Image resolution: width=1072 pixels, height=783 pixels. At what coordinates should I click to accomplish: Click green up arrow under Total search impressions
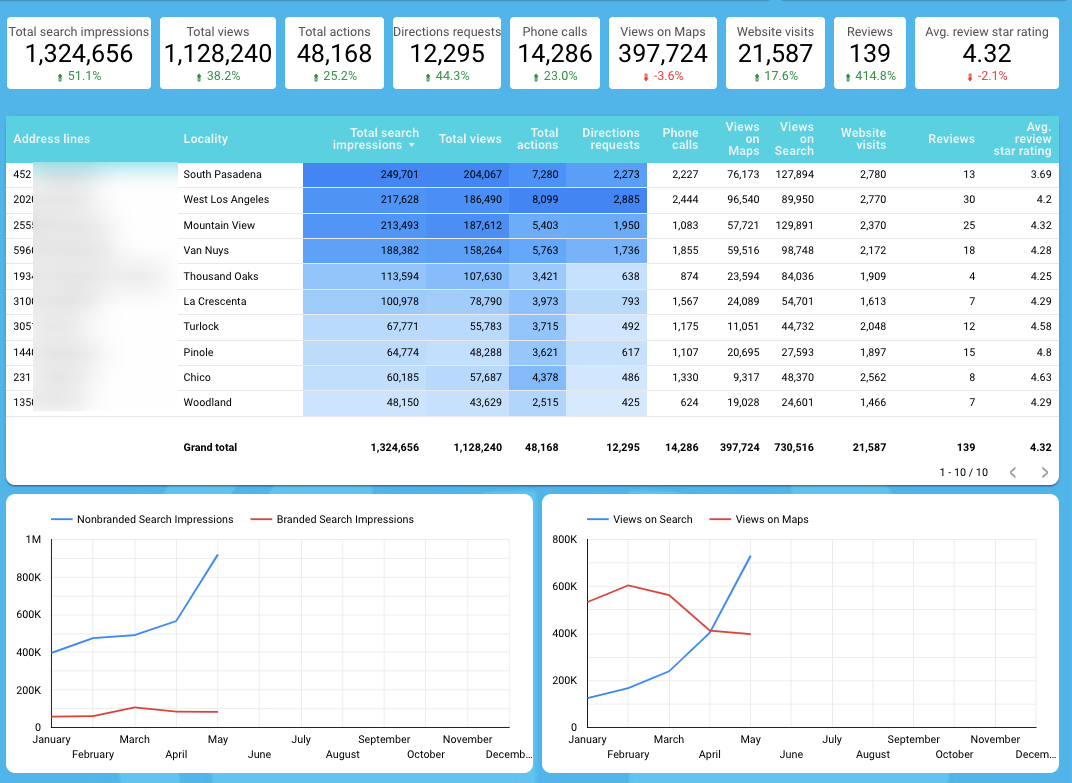coord(60,77)
